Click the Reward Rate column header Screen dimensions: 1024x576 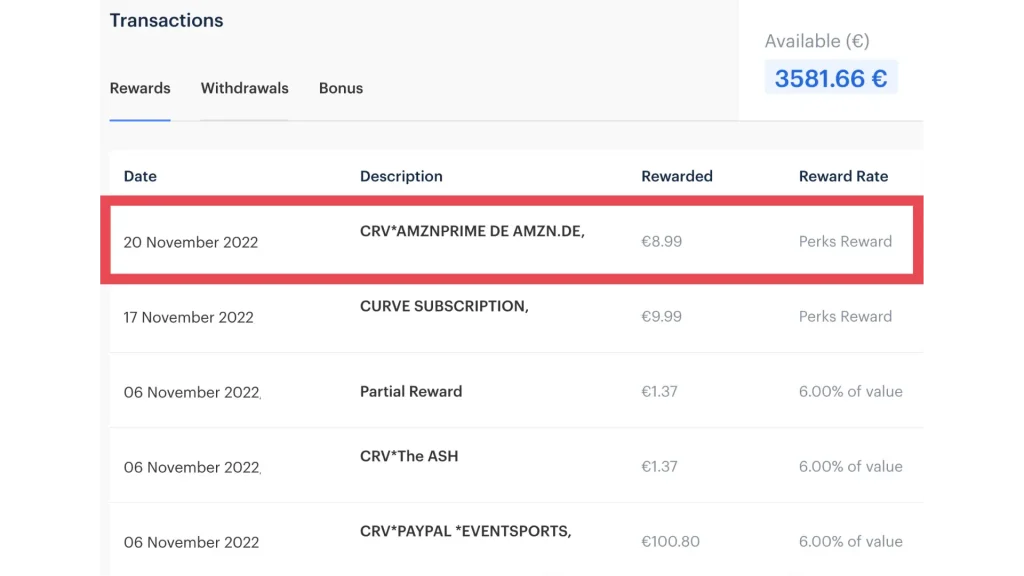pos(843,176)
